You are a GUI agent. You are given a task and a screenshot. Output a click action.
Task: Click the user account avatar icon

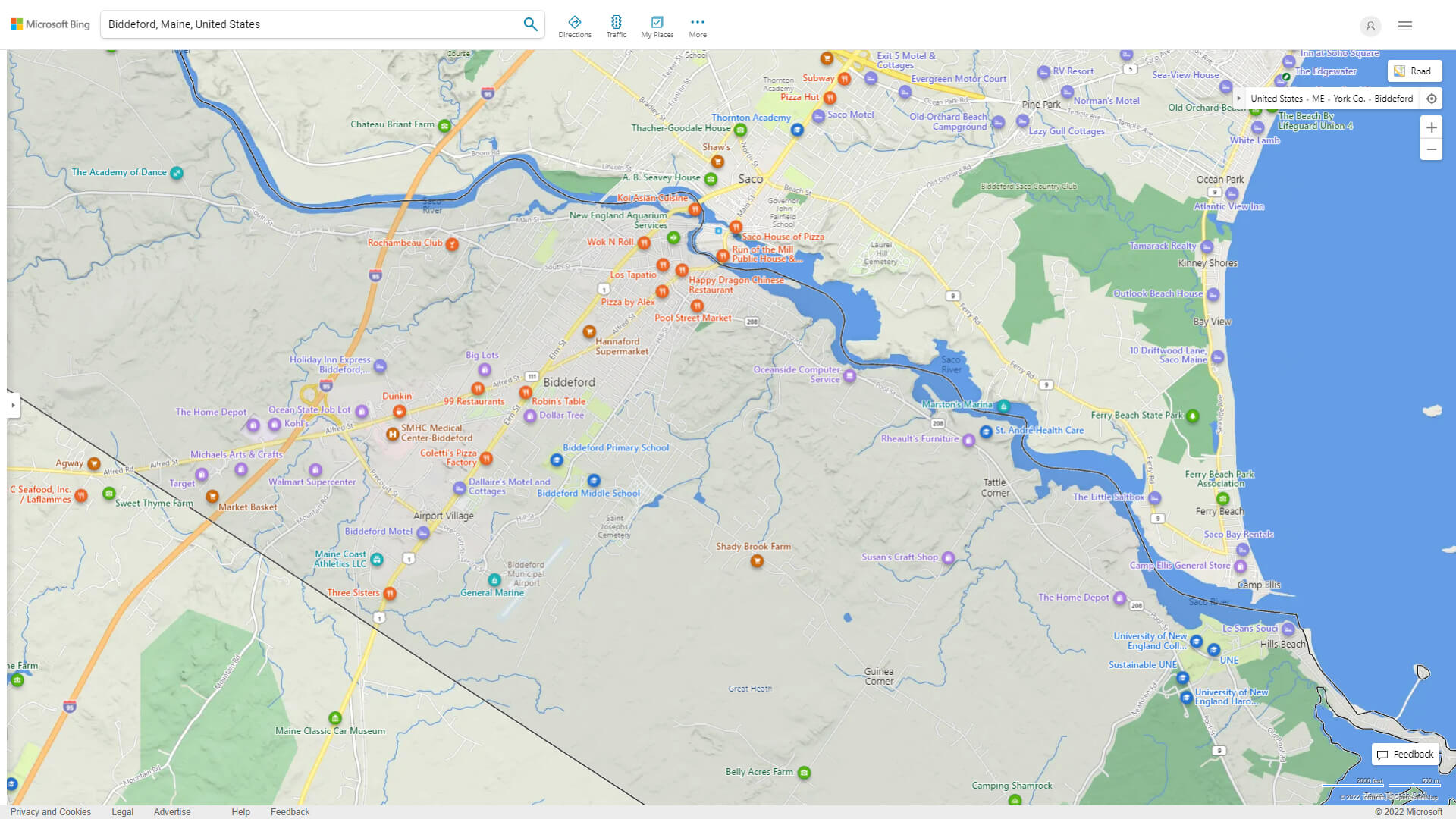(1370, 27)
